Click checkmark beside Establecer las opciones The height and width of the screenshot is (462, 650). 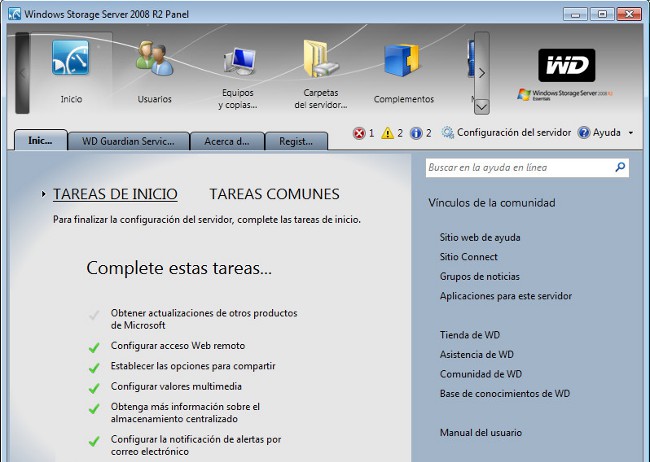[x=94, y=367]
